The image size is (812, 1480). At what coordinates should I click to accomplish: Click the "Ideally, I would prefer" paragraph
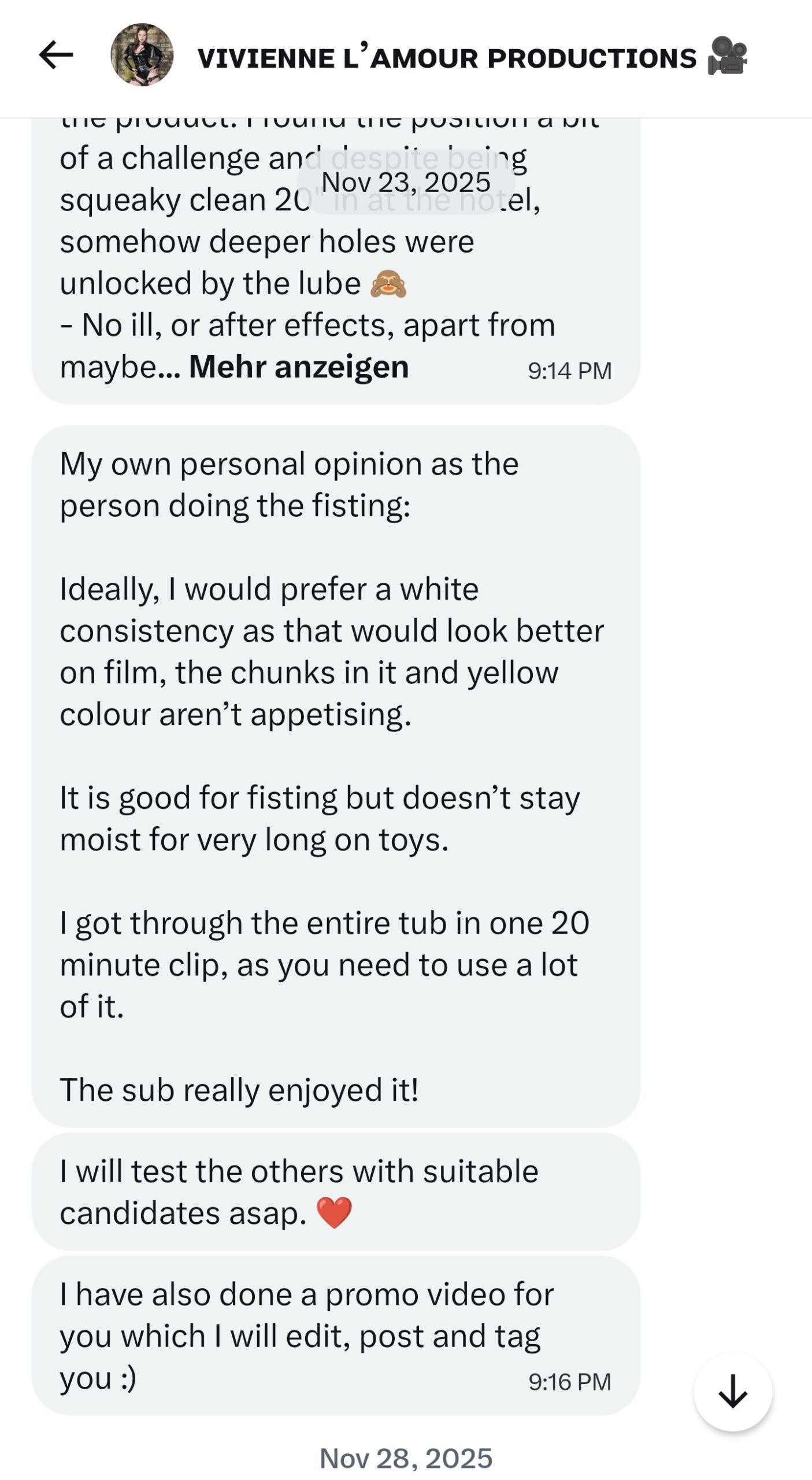pyautogui.click(x=331, y=652)
